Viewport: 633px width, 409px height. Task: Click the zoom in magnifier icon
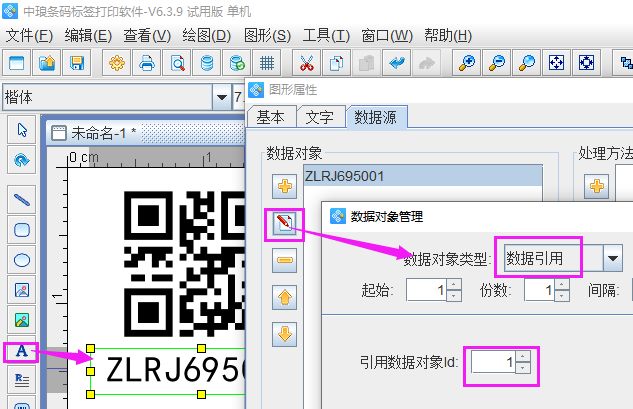tap(466, 63)
